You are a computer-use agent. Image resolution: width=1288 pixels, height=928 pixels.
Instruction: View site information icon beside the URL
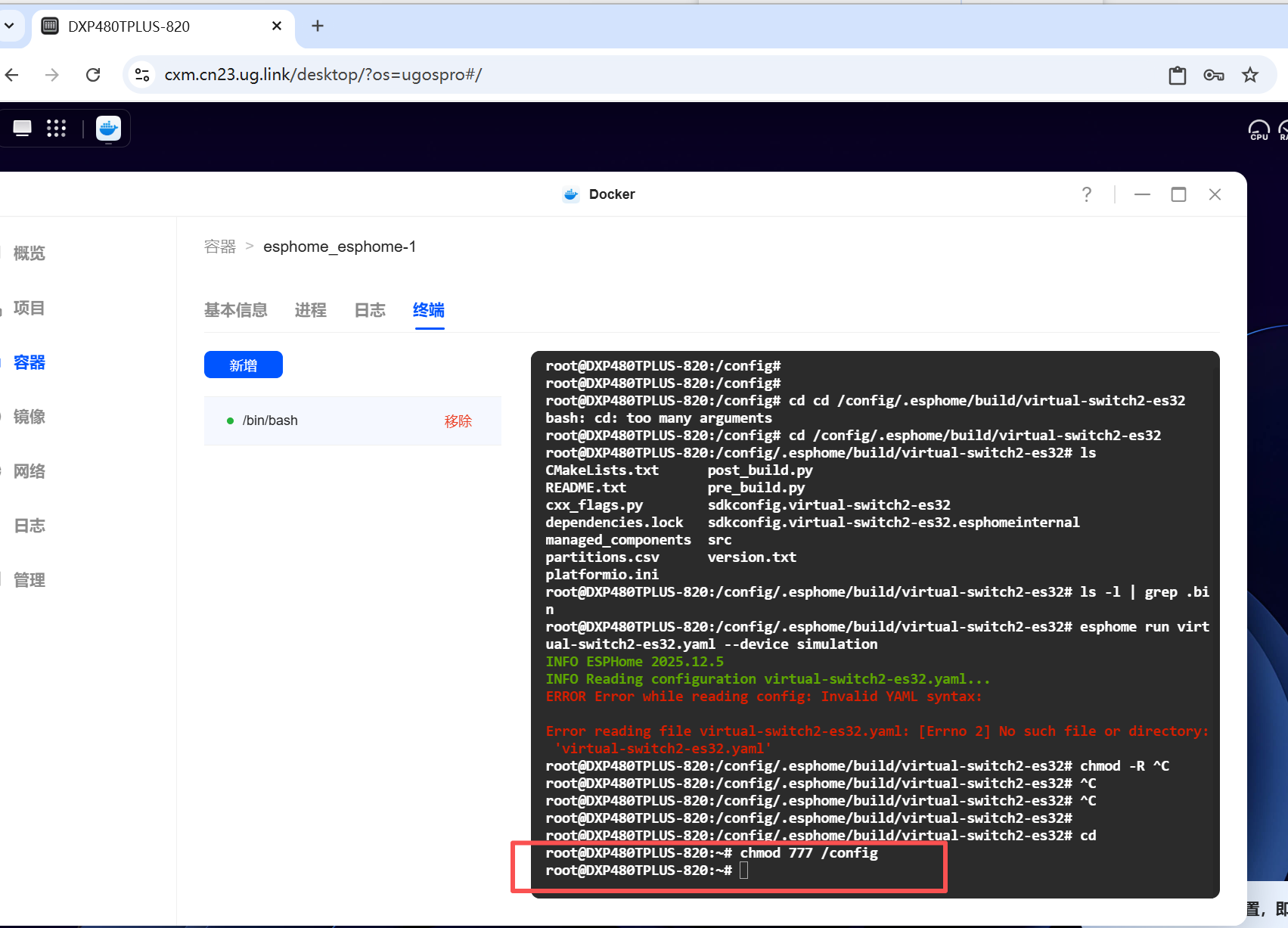pyautogui.click(x=142, y=75)
